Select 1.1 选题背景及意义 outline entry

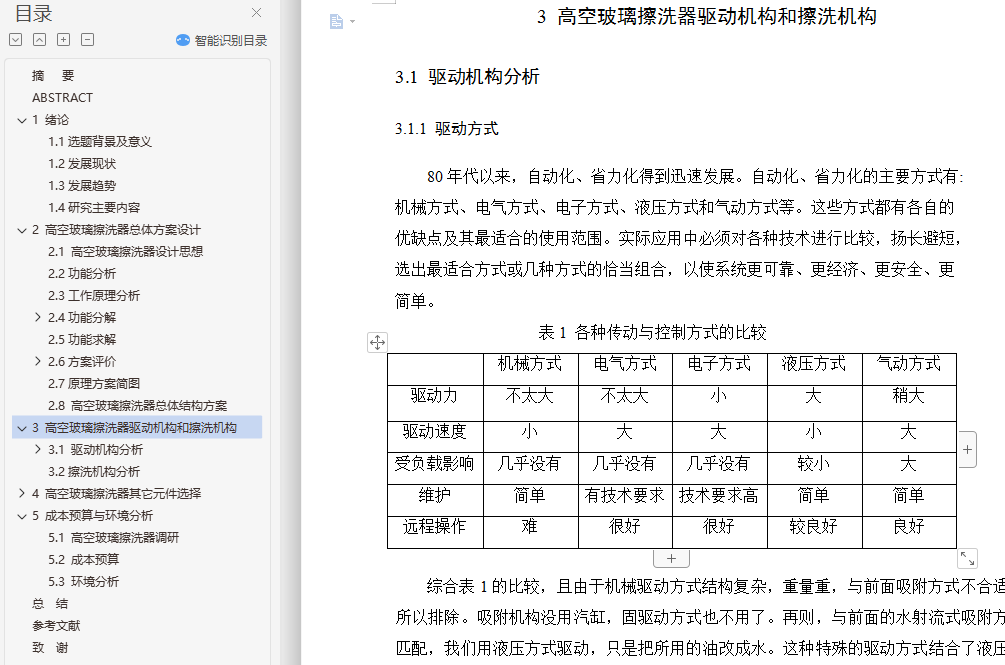click(100, 142)
